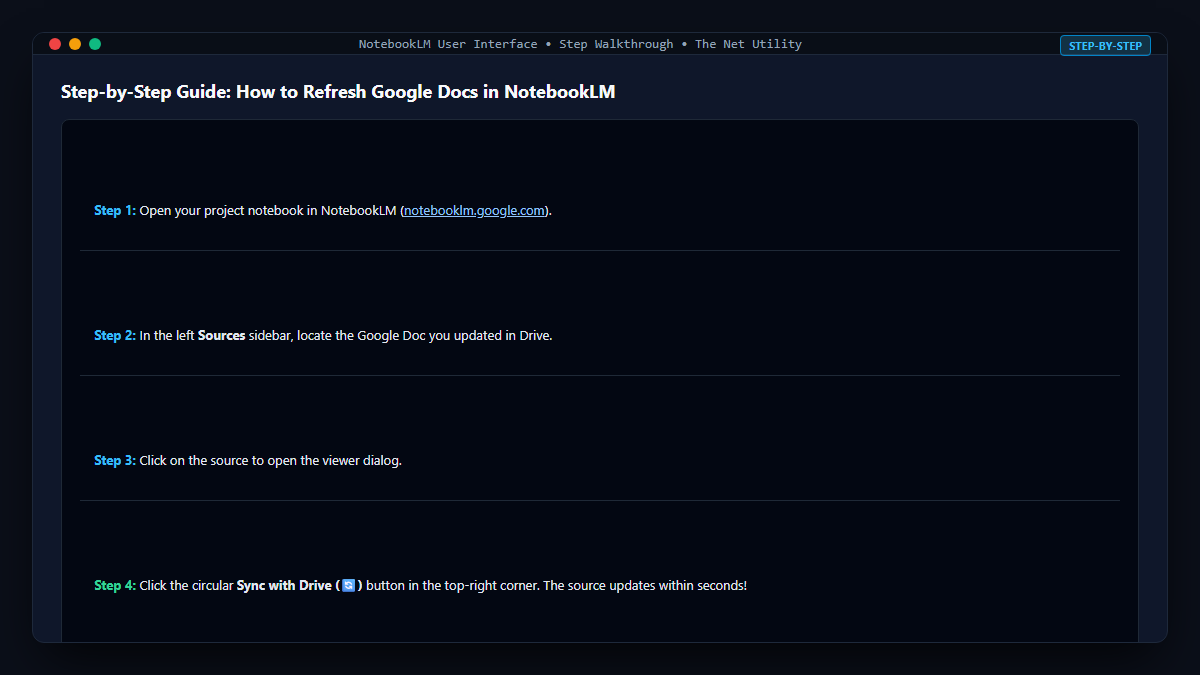Click the blue sync icon in Step 4
This screenshot has height=675, width=1200.
(348, 585)
